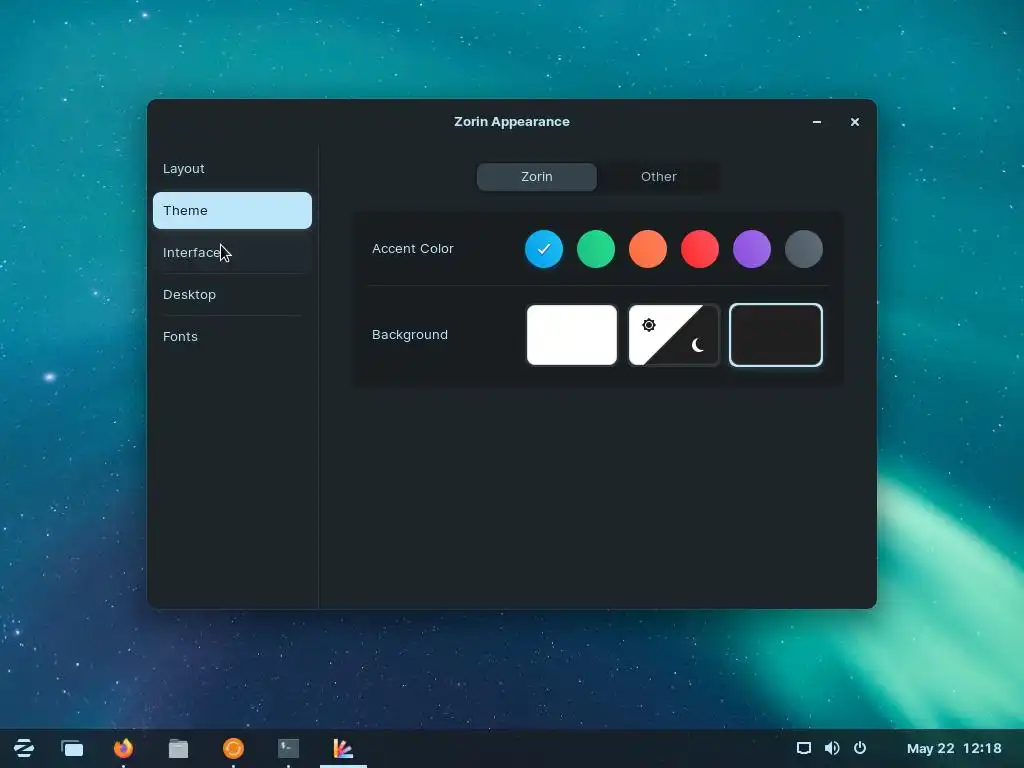Open the Layout section in the sidebar

pos(232,168)
